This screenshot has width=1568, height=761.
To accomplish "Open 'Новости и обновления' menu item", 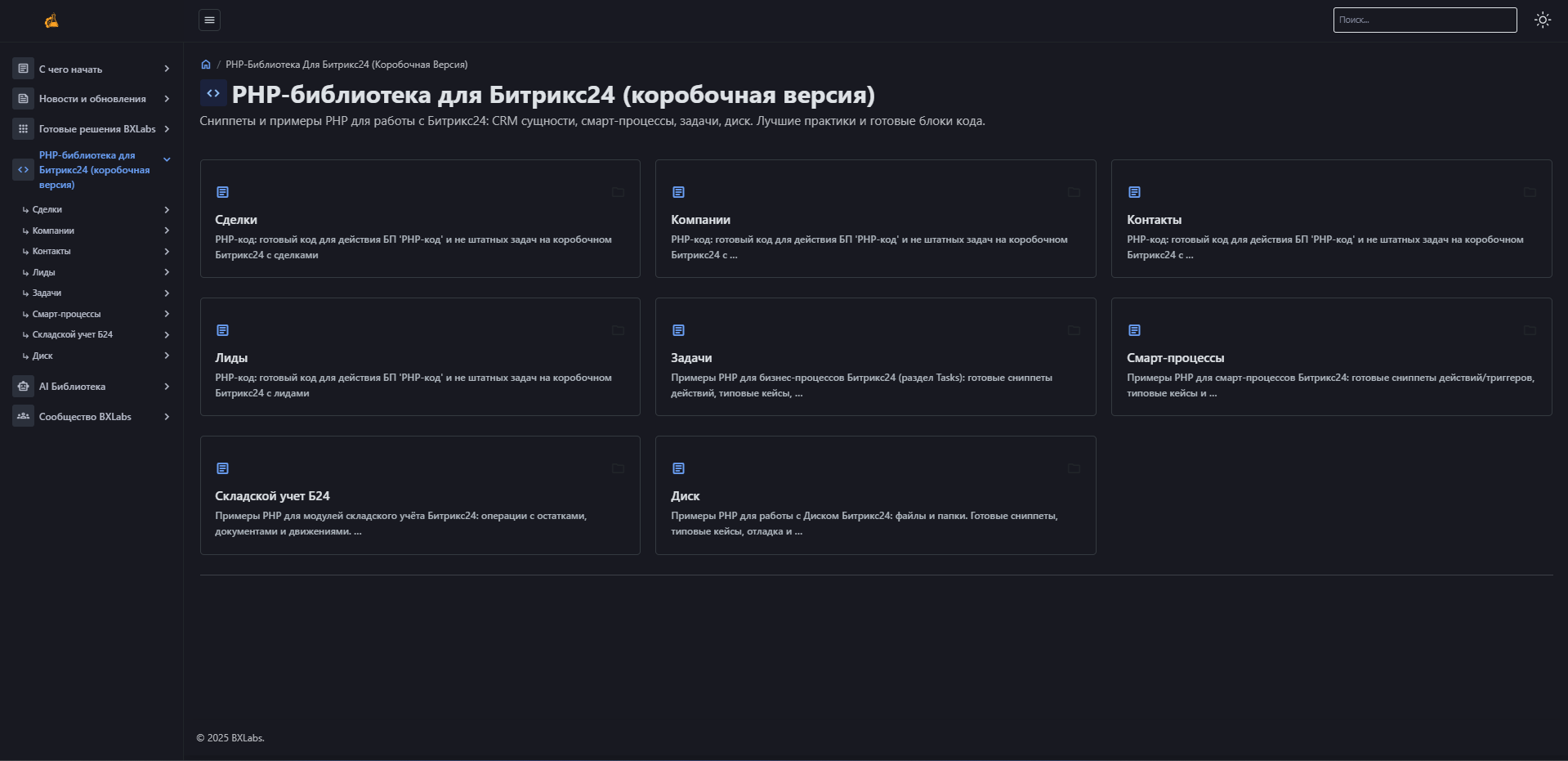I will click(x=92, y=99).
